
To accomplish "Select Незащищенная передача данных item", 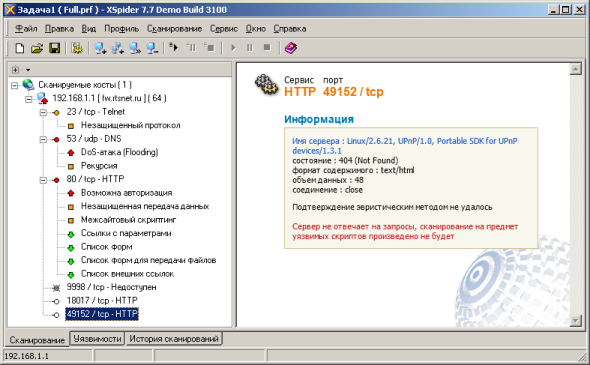I will coord(145,206).
